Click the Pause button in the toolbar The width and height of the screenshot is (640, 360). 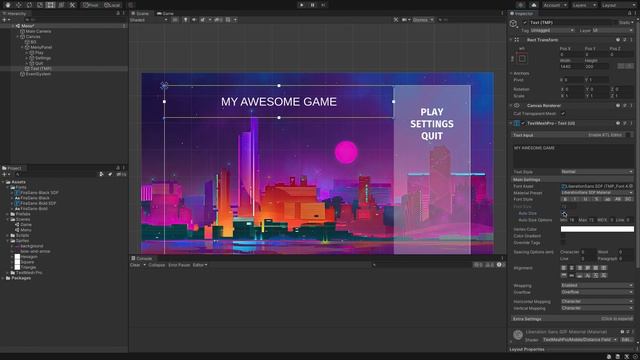point(313,5)
